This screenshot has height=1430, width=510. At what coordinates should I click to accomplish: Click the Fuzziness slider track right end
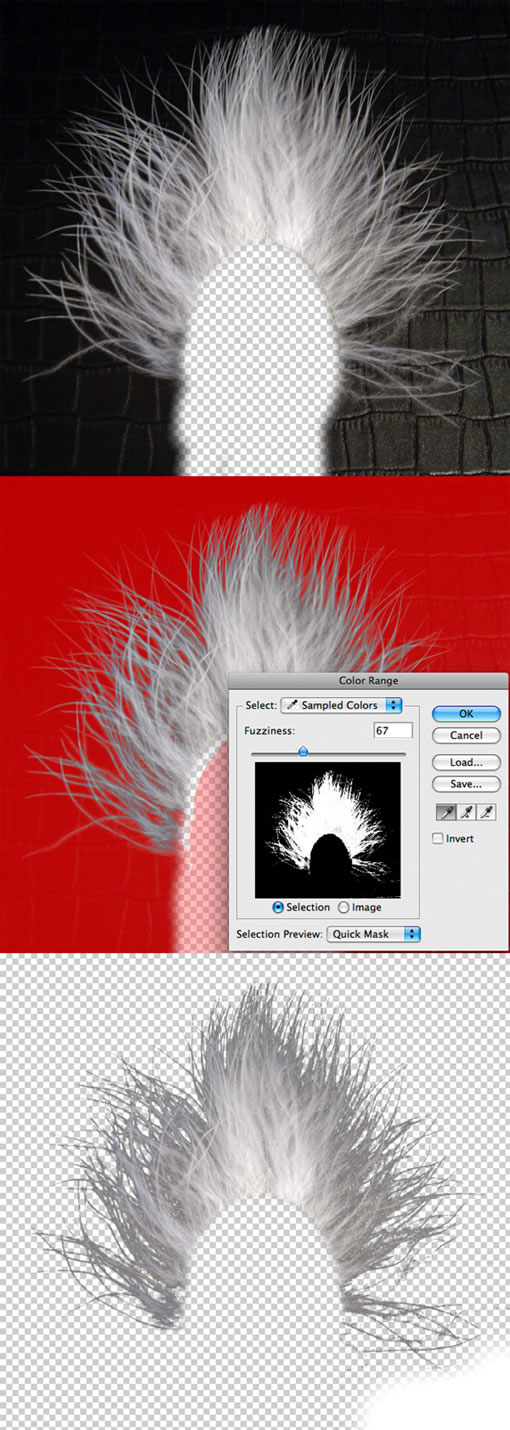403,753
